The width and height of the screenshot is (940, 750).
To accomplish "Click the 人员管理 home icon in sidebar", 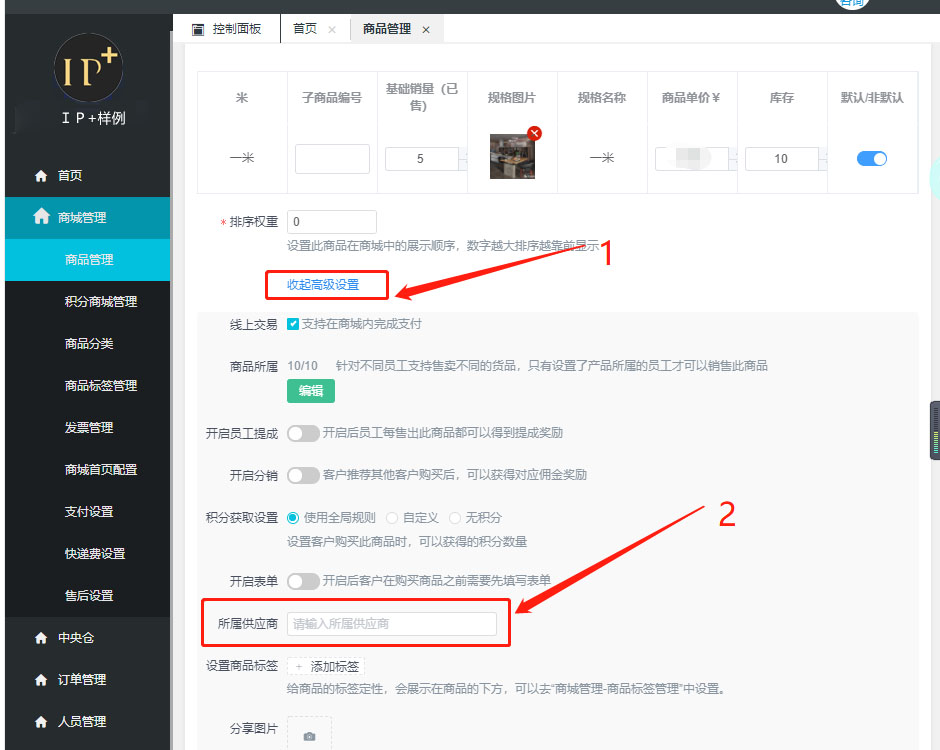I will coord(41,722).
